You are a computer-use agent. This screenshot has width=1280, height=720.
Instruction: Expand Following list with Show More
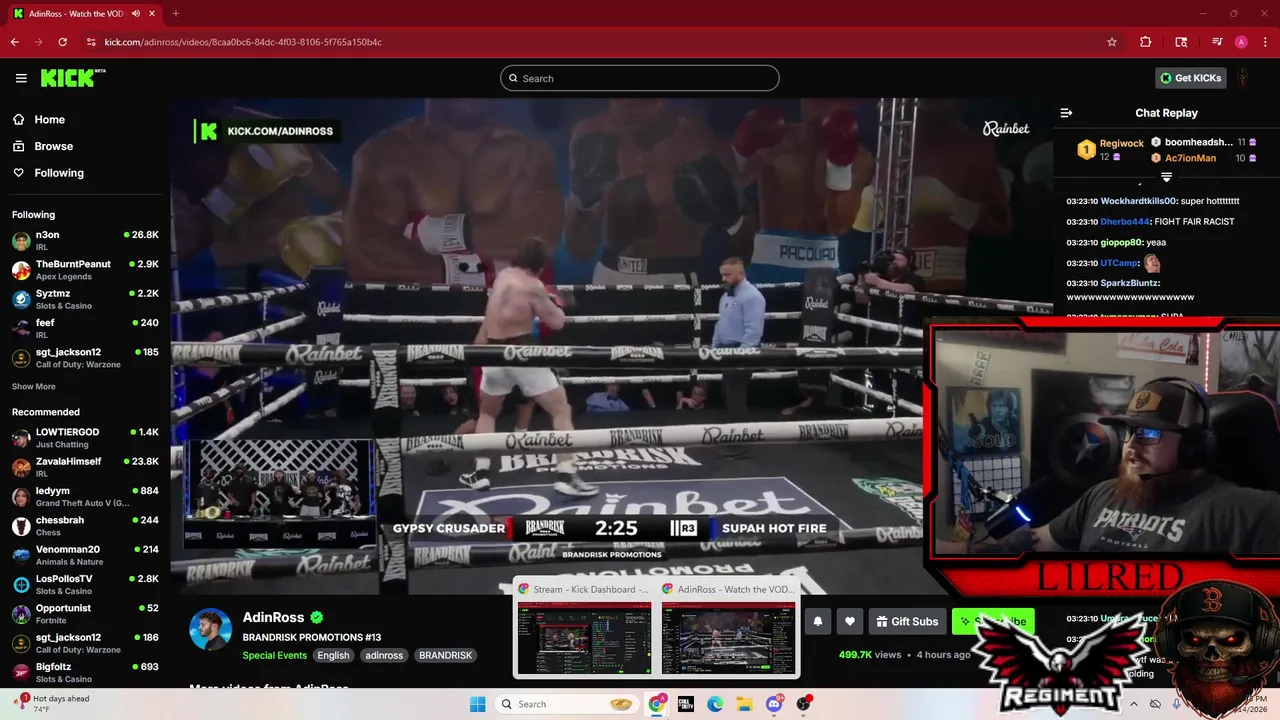coord(34,386)
